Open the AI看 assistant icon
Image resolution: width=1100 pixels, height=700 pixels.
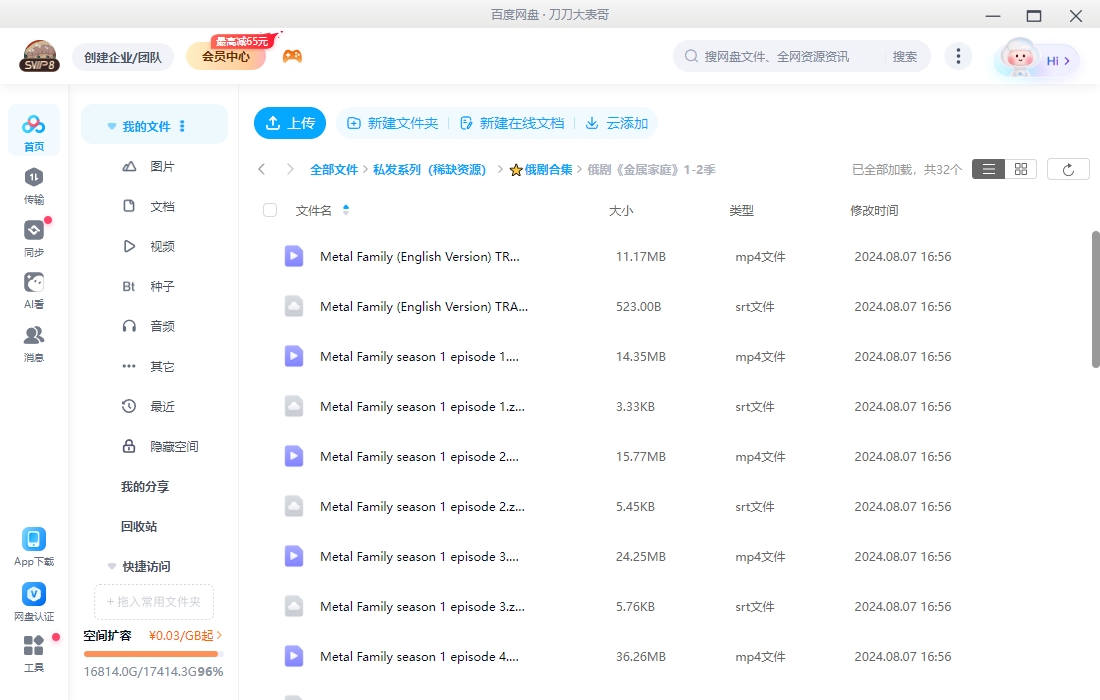pyautogui.click(x=34, y=290)
